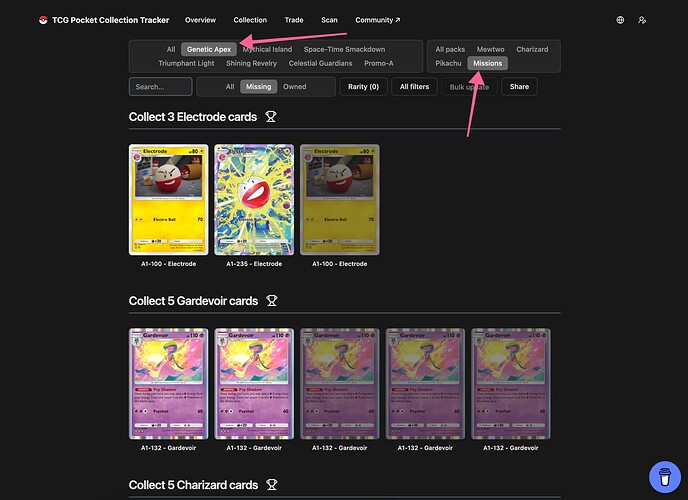Viewport: 688px width, 500px height.
Task: Click the Share button
Action: 519,87
